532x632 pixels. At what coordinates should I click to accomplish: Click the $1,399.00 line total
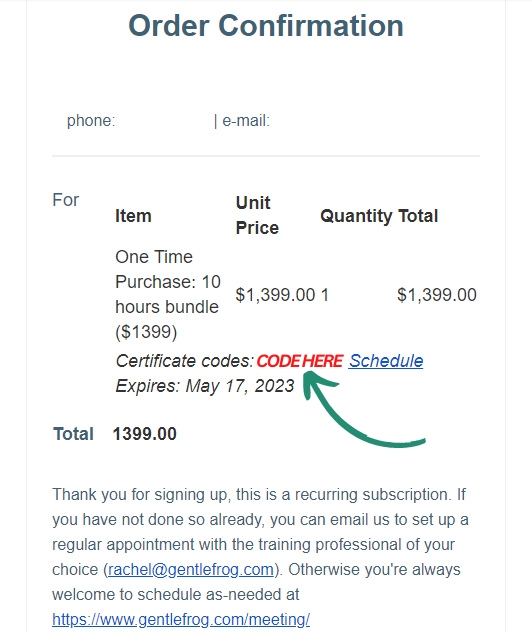[437, 295]
